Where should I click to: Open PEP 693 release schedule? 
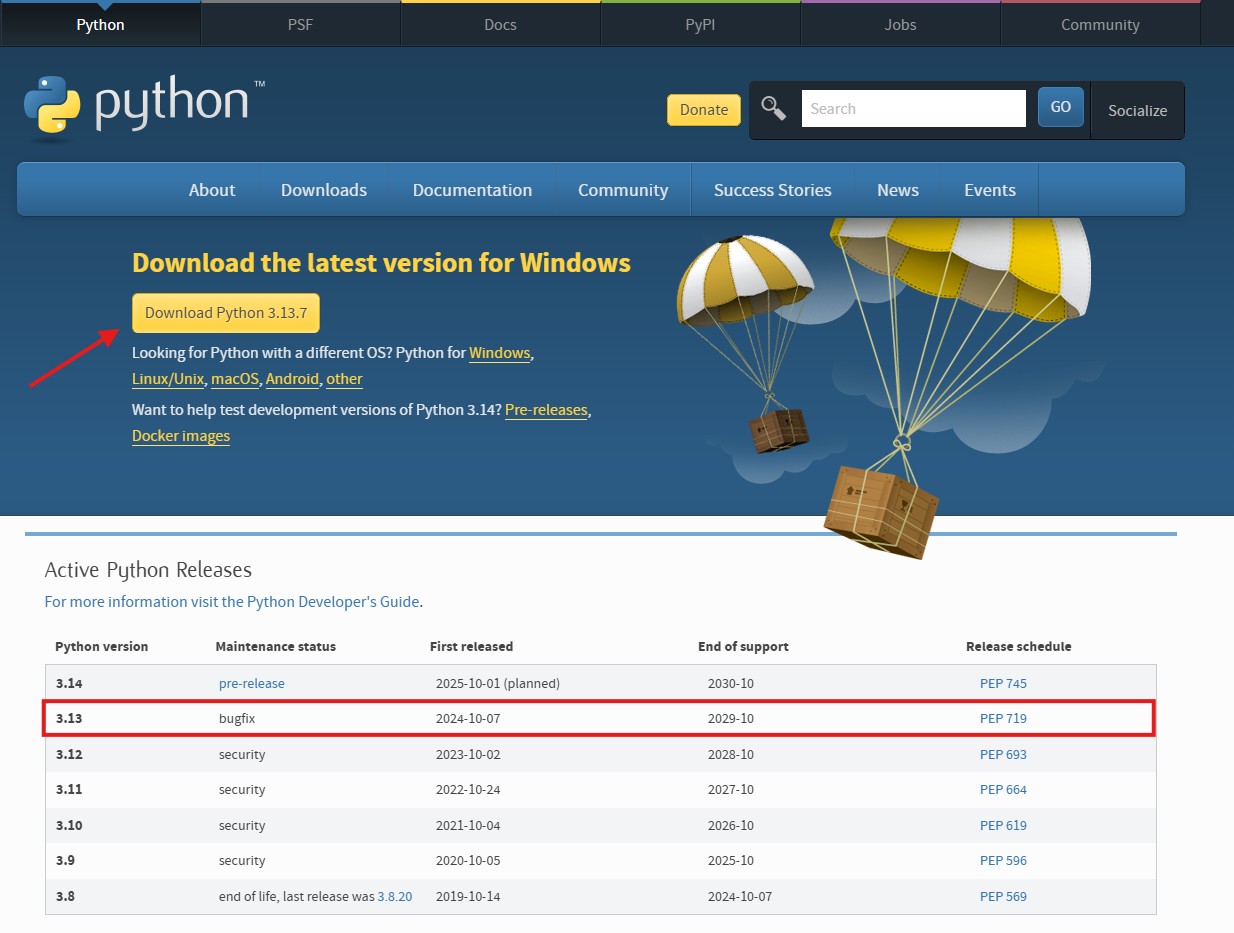(1003, 754)
